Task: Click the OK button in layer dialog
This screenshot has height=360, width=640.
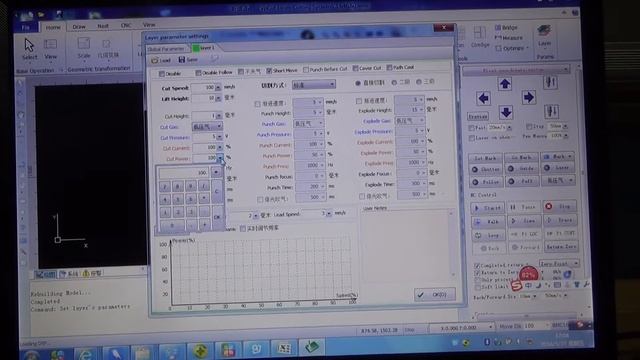Action: (435, 294)
